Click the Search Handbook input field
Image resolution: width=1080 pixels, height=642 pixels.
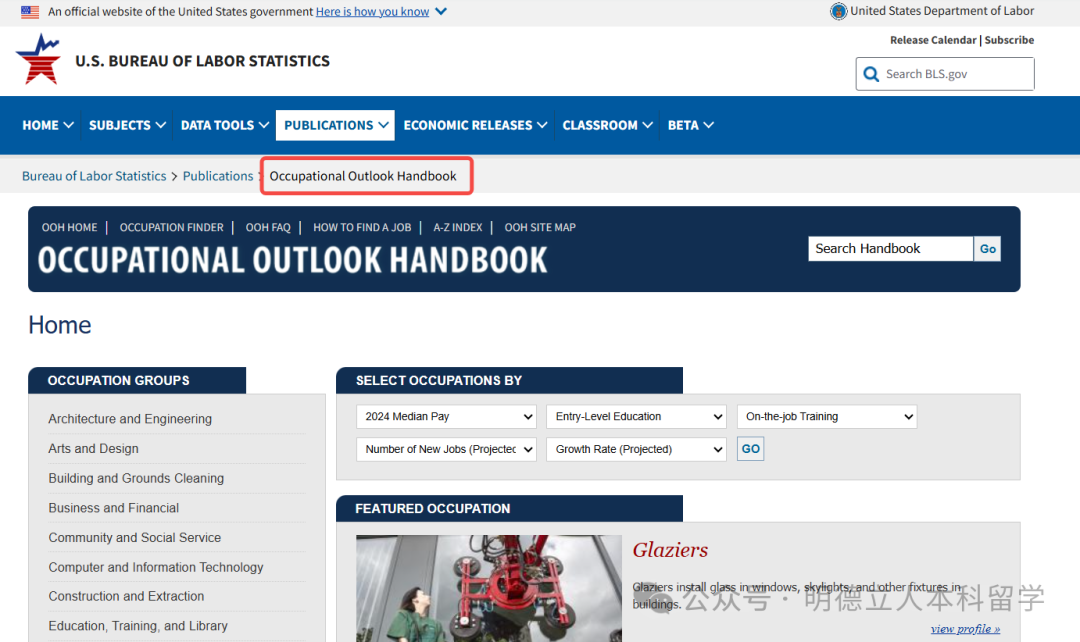click(x=891, y=249)
